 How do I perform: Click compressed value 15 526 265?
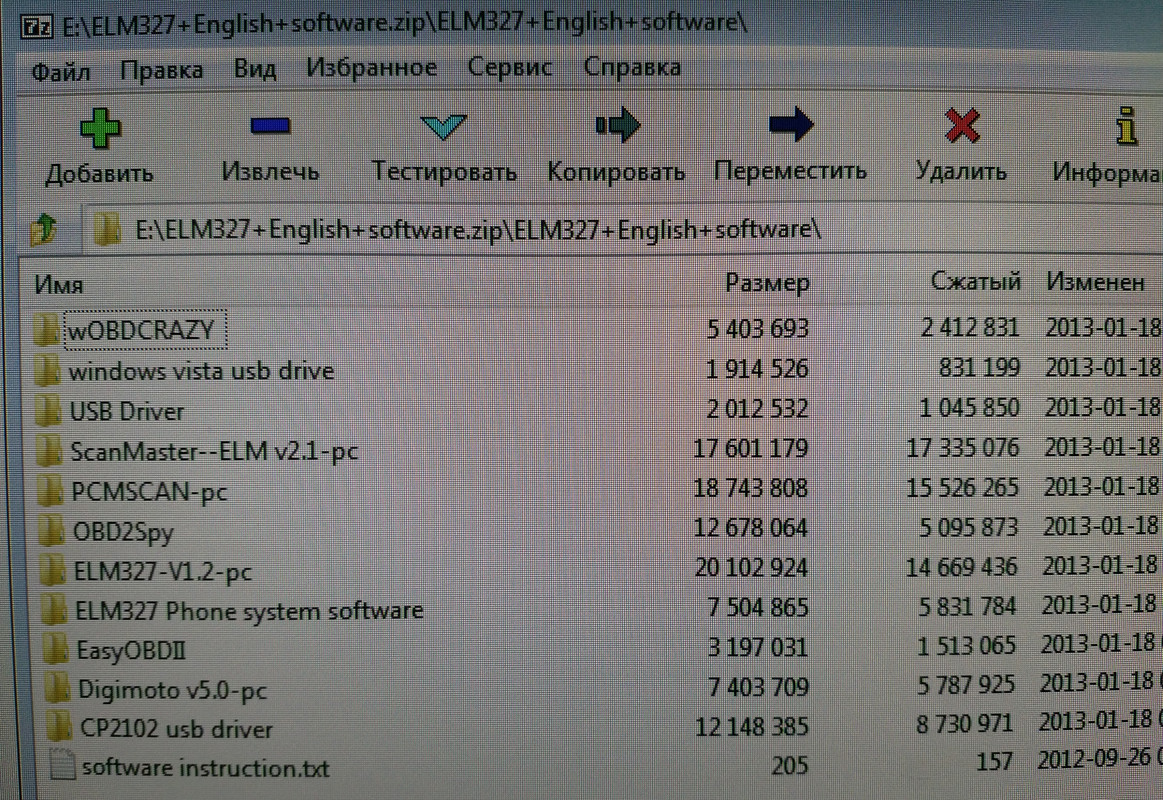[962, 486]
